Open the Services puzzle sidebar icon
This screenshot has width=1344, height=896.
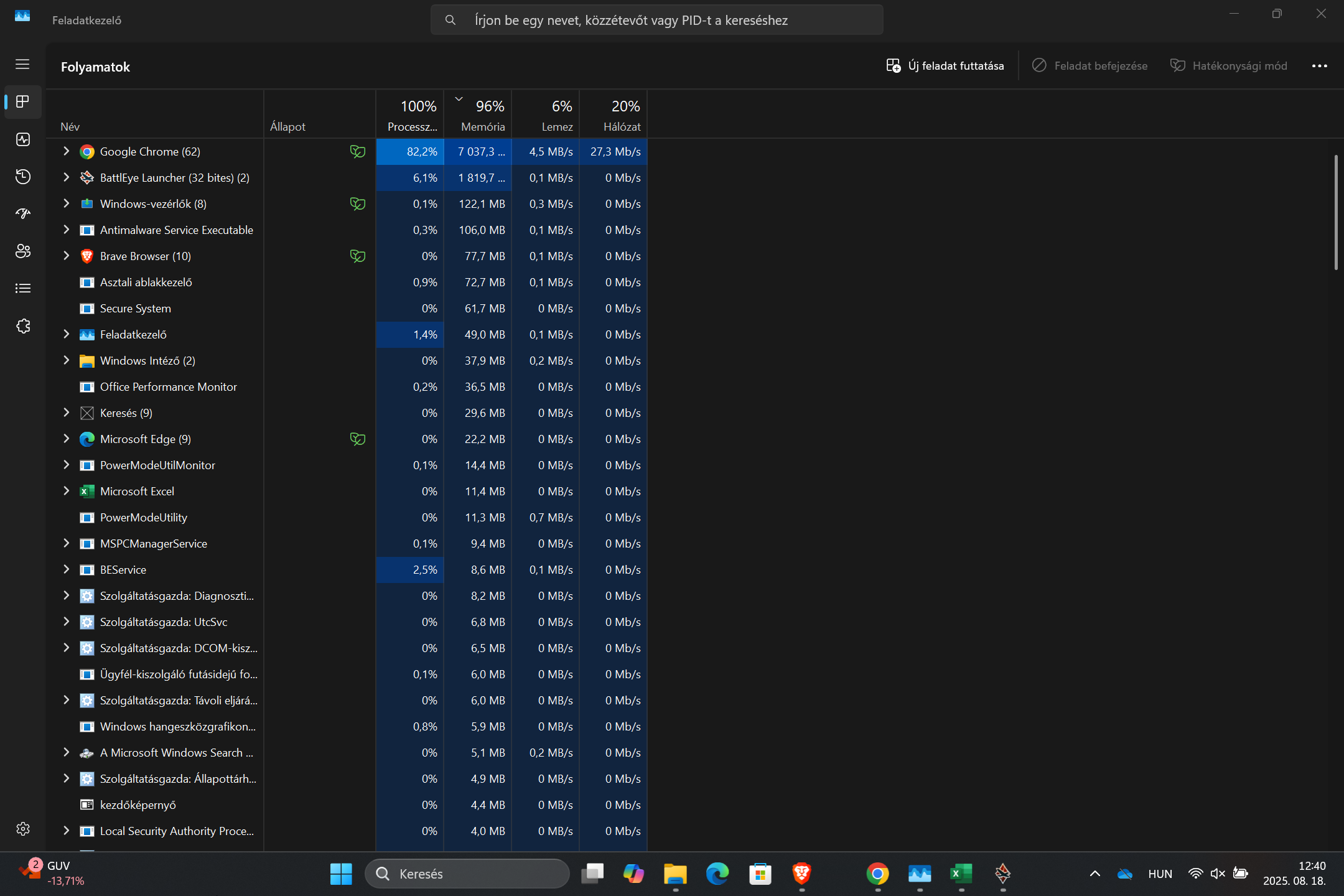click(x=23, y=326)
